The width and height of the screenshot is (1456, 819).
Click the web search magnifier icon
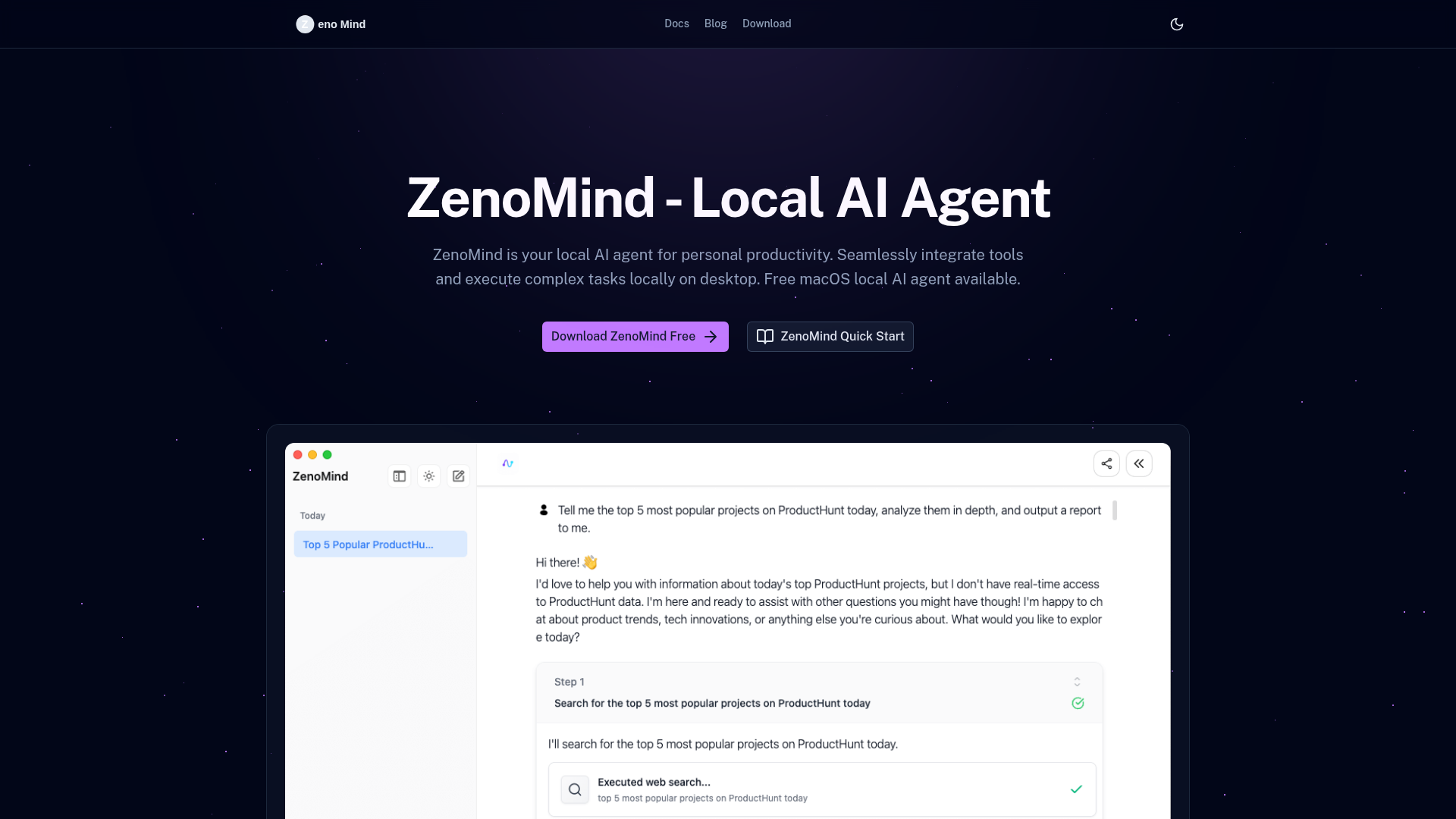click(x=575, y=789)
